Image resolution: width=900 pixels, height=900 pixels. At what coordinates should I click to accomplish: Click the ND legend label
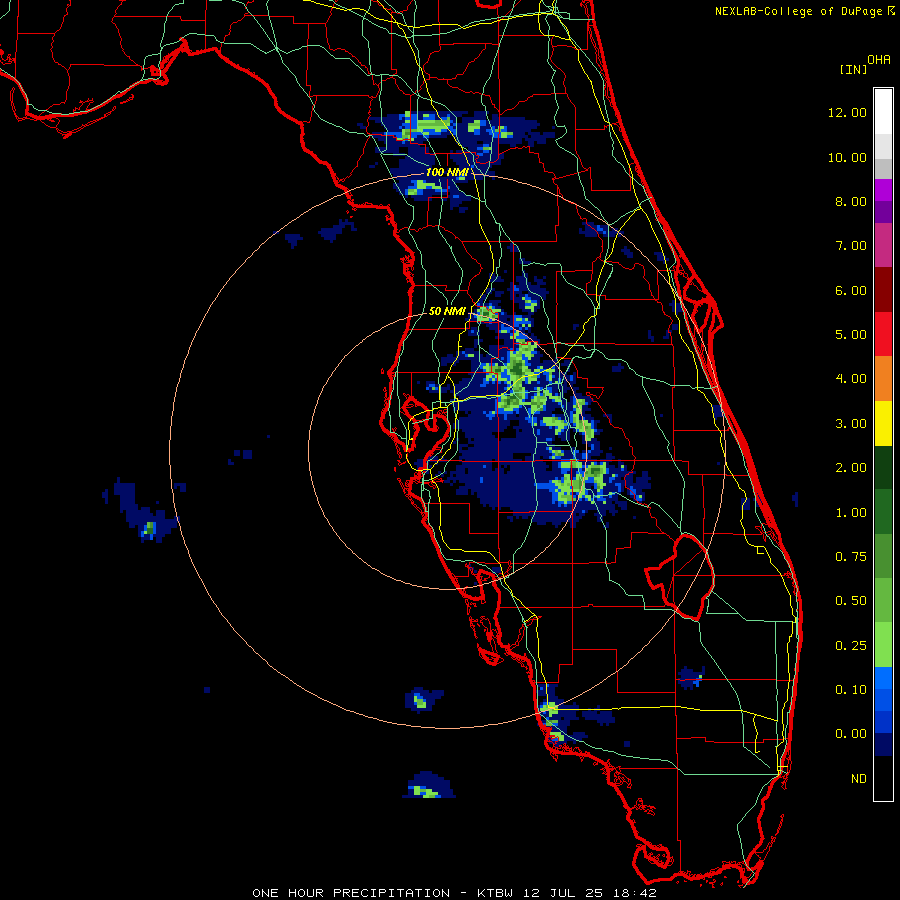pyautogui.click(x=859, y=779)
